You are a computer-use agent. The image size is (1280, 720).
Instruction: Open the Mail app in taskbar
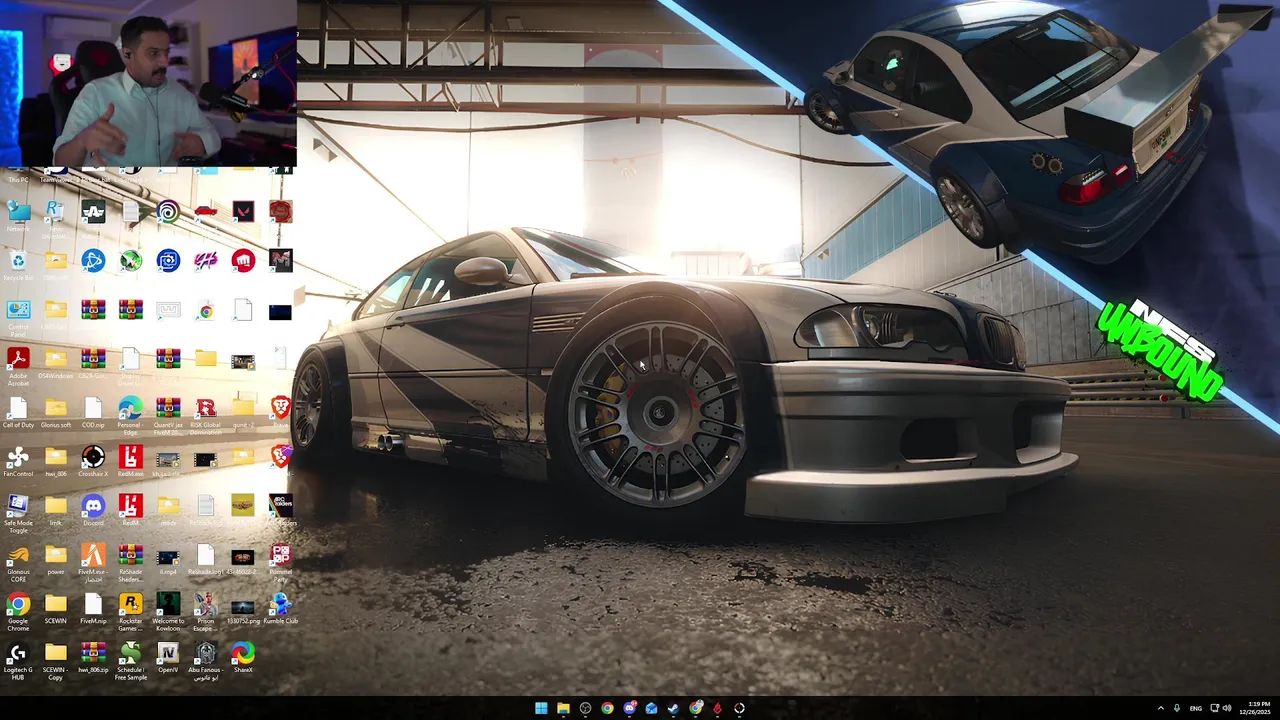point(651,708)
